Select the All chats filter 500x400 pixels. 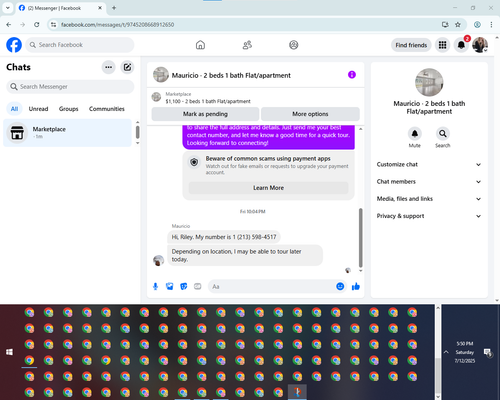pyautogui.click(x=14, y=109)
